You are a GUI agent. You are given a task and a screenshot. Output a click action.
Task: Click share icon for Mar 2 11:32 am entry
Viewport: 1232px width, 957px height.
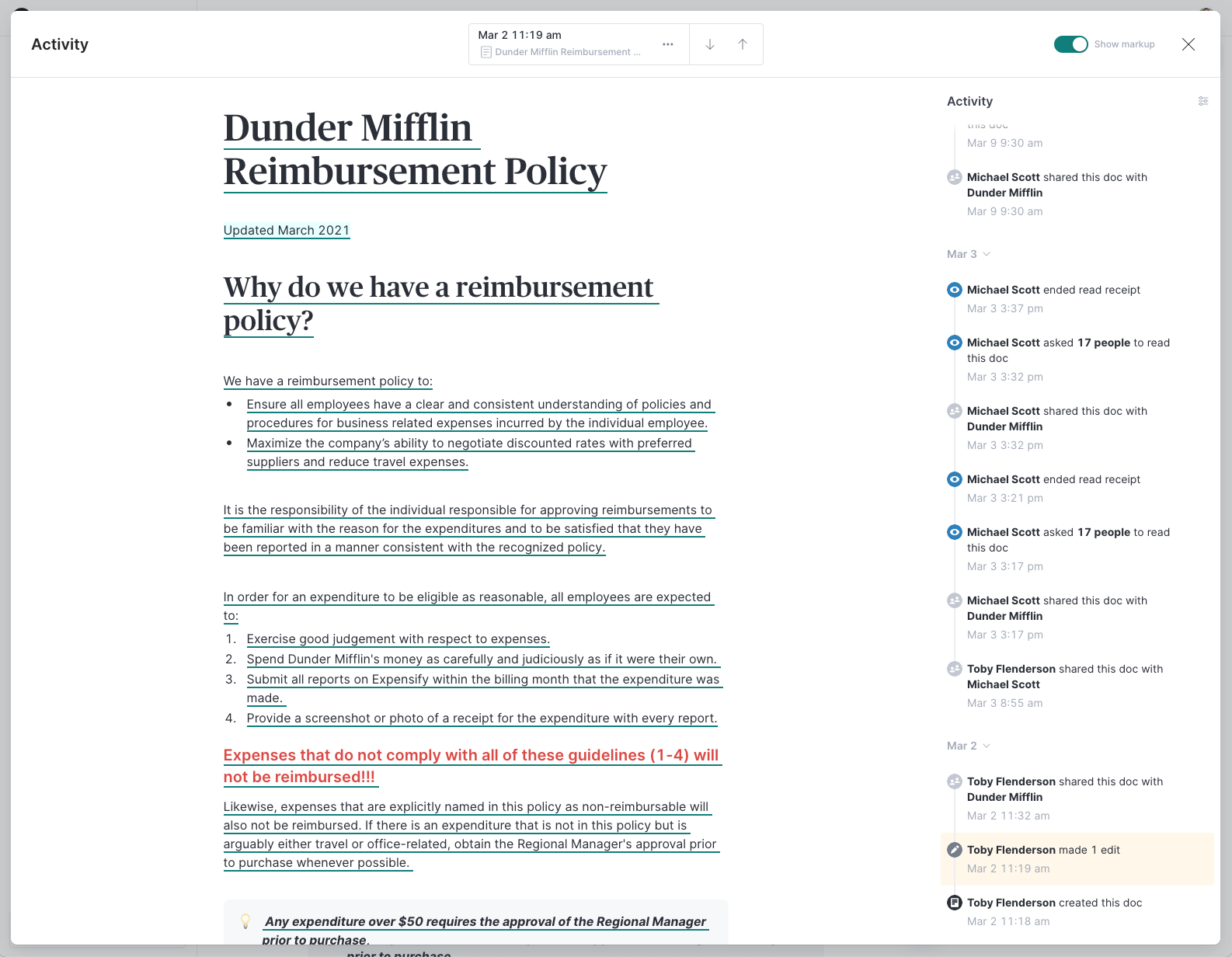coord(955,781)
